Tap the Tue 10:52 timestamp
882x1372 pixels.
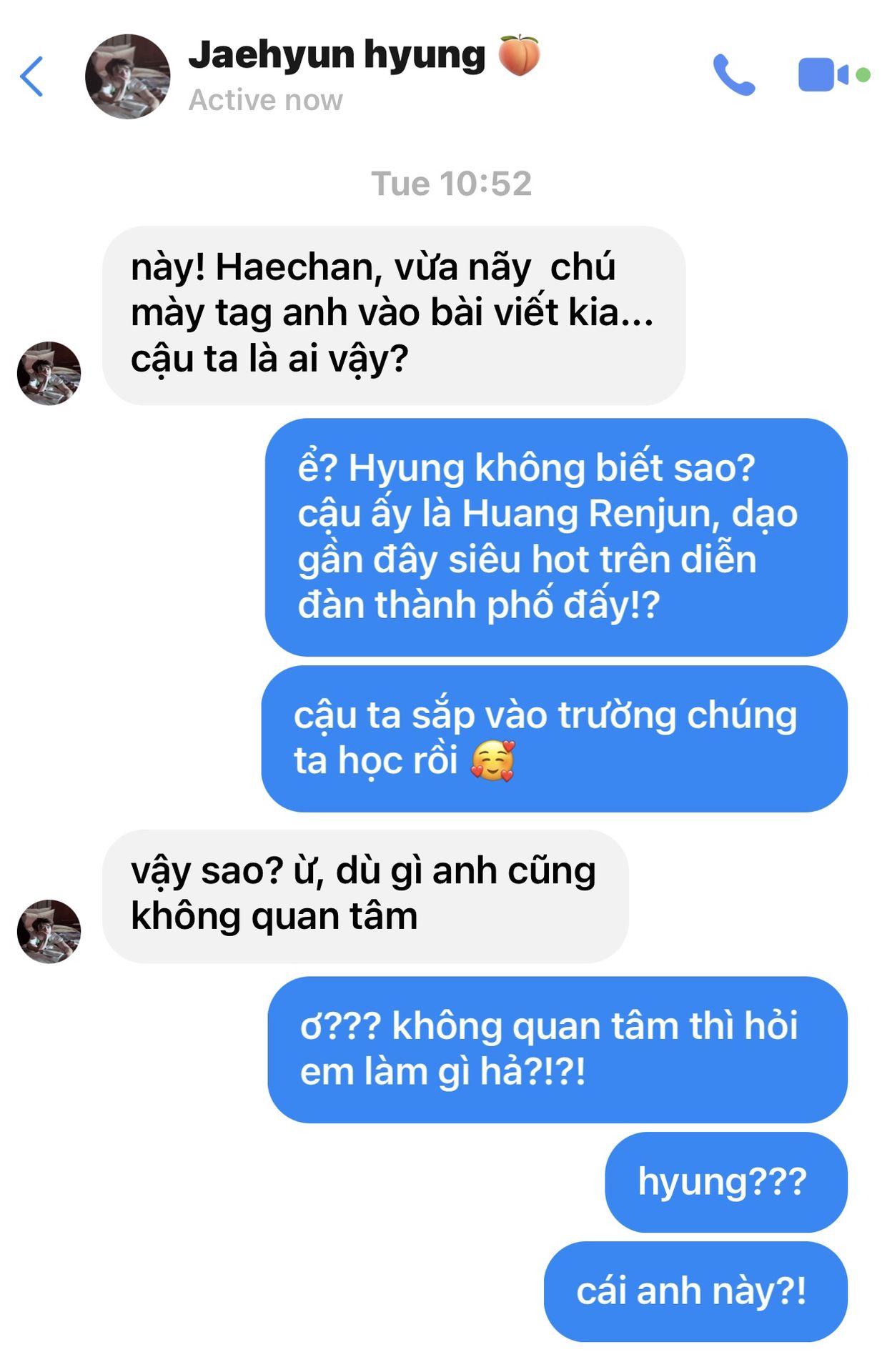[451, 184]
